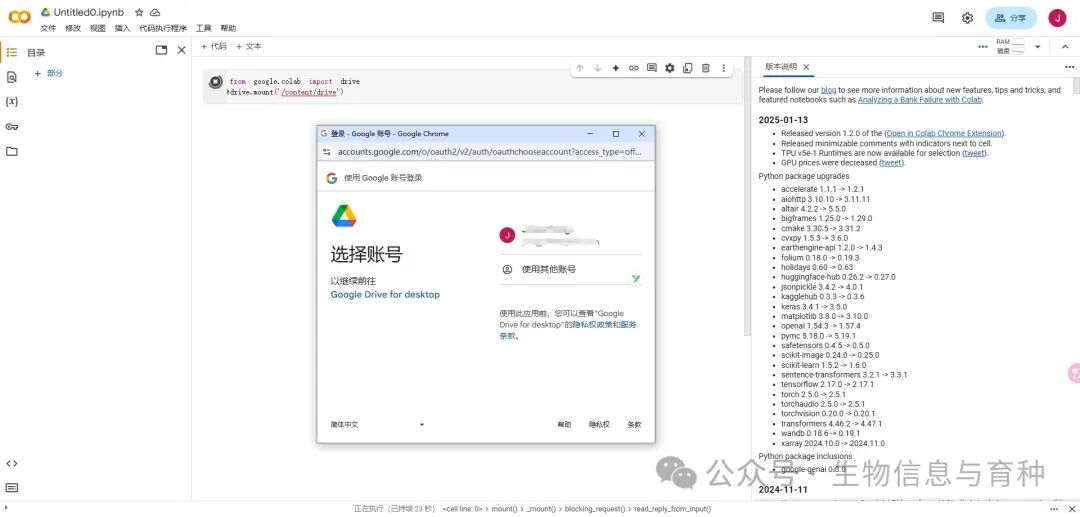Open the secrets key sidebar icon
The width and height of the screenshot is (1080, 517).
click(12, 127)
